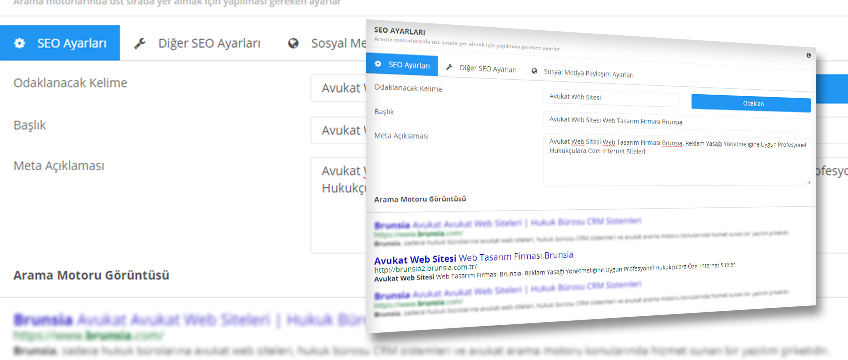Click inside the tilted panel's Meta Açıklaması textarea

pos(677,161)
